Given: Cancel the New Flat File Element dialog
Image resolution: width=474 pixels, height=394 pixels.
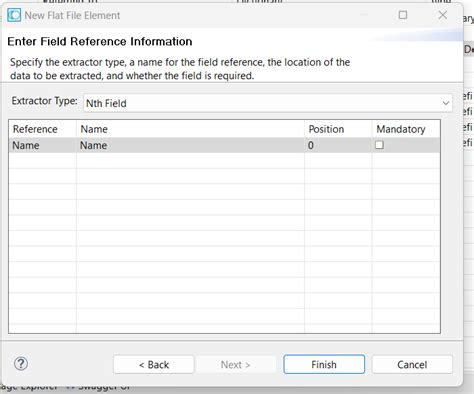Looking at the screenshot, I should point(412,364).
